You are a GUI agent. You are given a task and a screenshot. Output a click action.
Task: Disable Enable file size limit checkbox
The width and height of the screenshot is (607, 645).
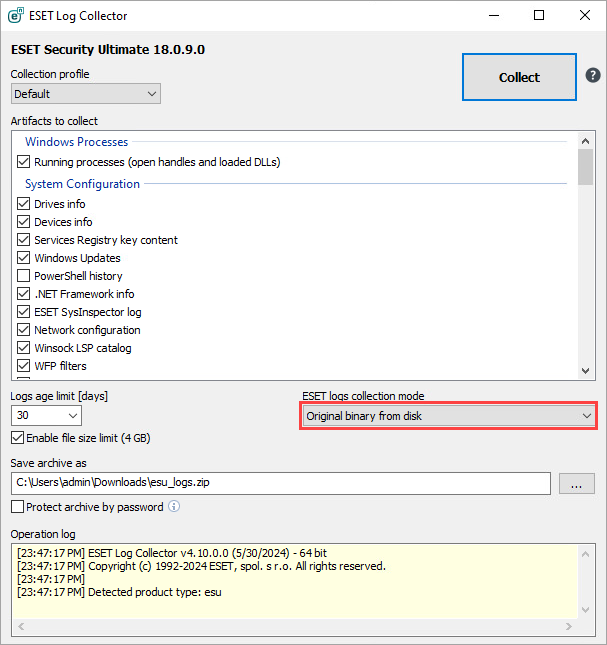(17, 438)
